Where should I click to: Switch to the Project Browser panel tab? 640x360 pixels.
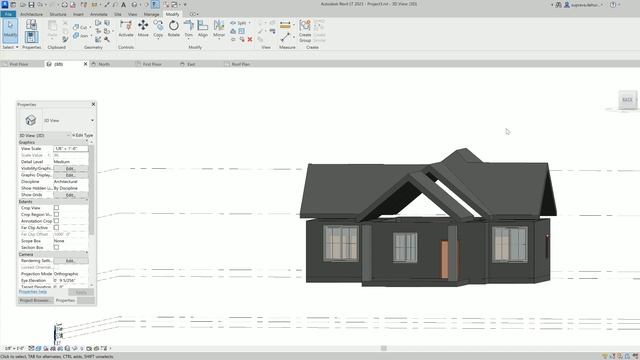click(36, 300)
